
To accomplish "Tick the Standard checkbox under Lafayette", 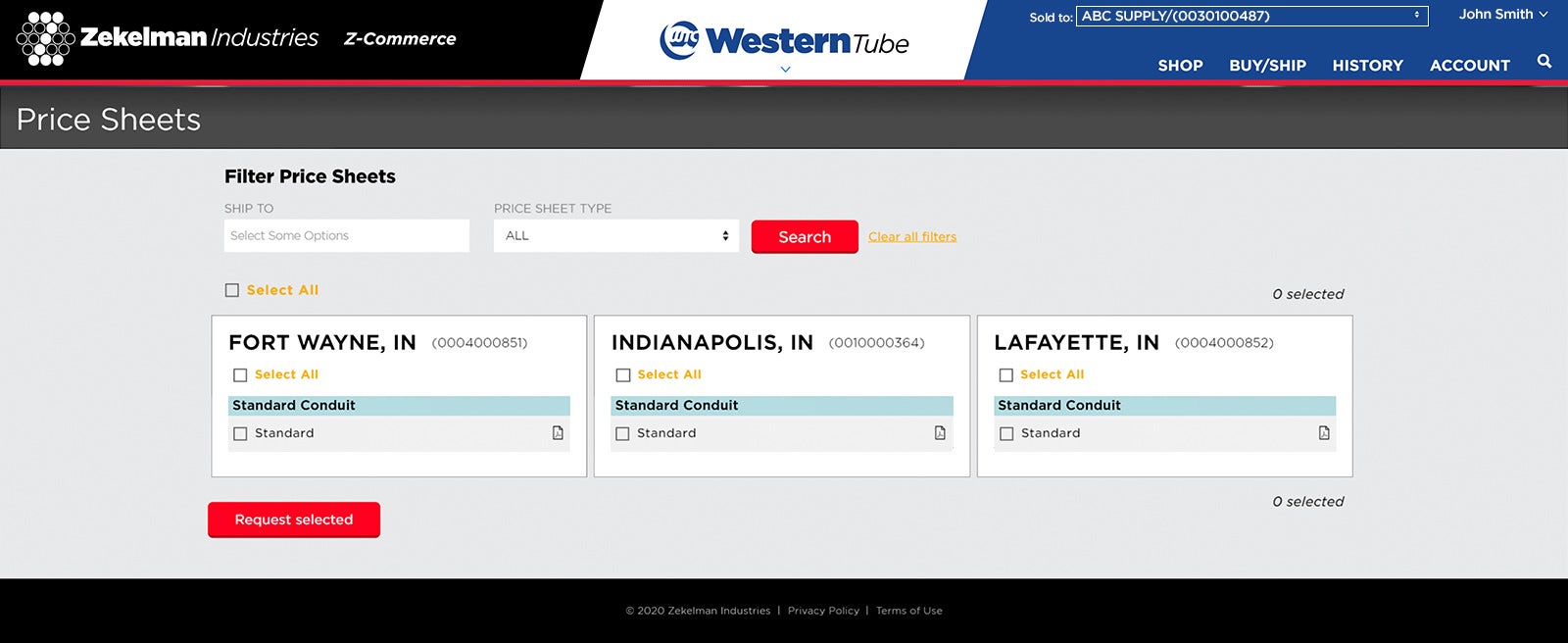I will [x=1006, y=433].
